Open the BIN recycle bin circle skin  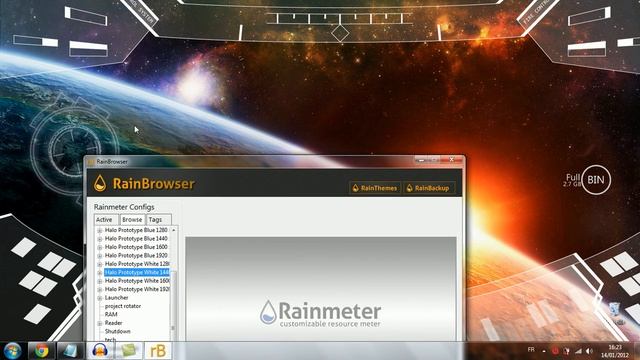coord(596,180)
